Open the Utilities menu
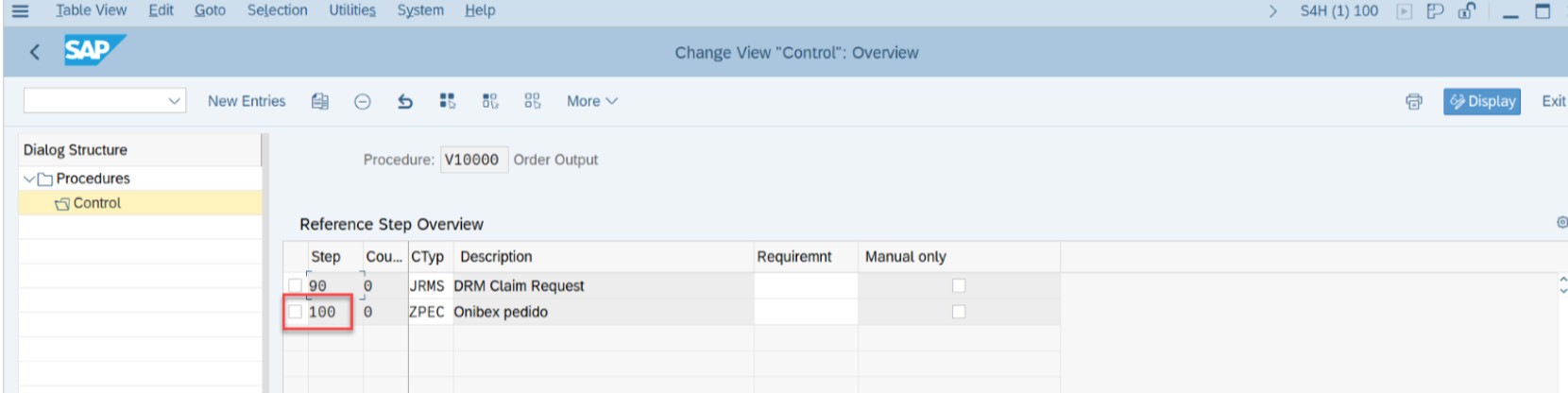 (352, 10)
